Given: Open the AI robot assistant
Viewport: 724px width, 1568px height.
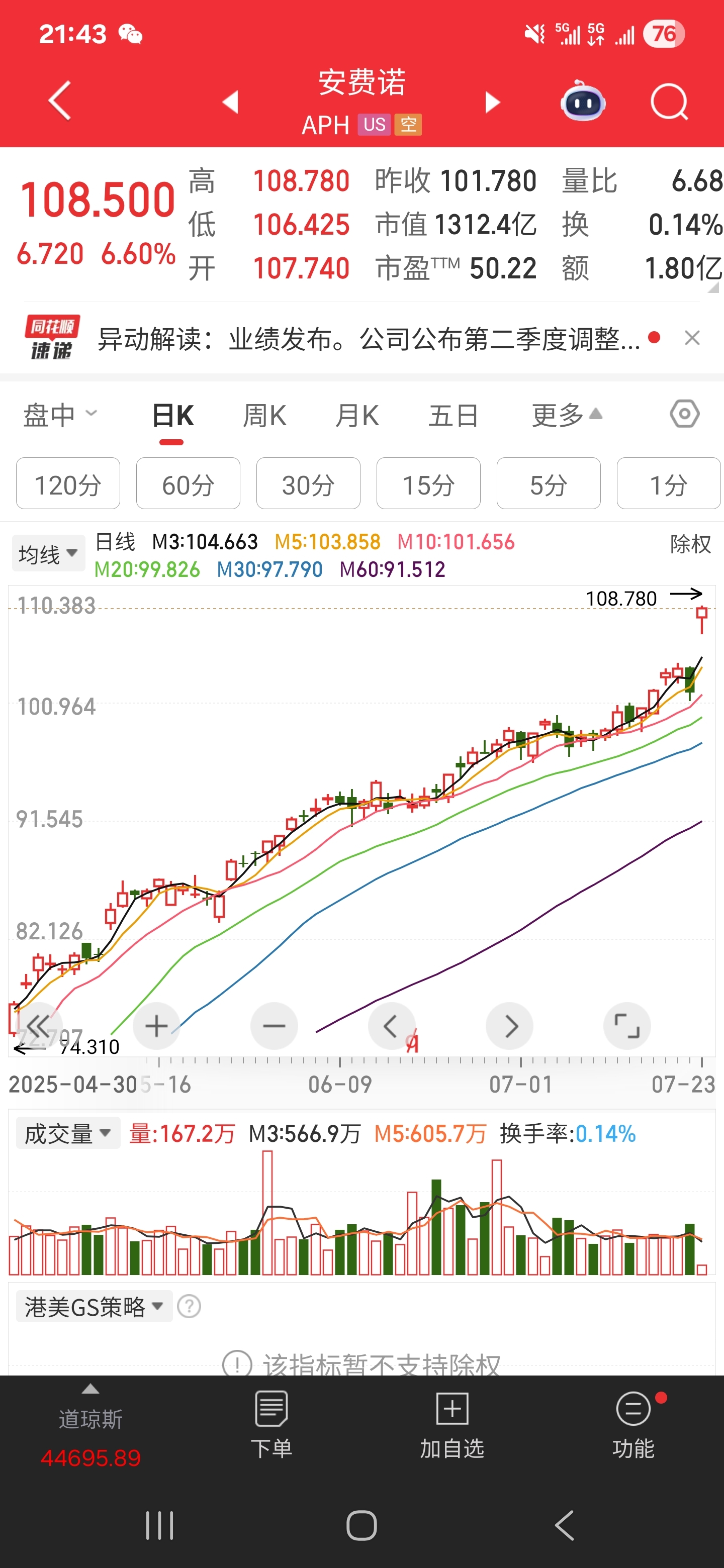Looking at the screenshot, I should [583, 101].
